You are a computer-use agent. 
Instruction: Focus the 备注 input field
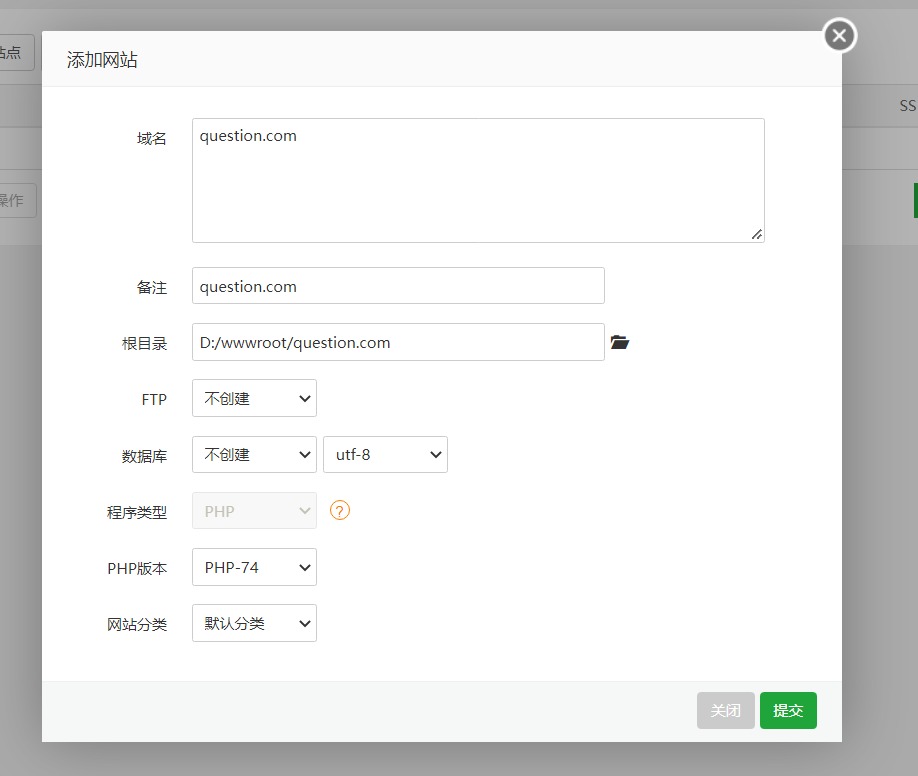click(398, 286)
